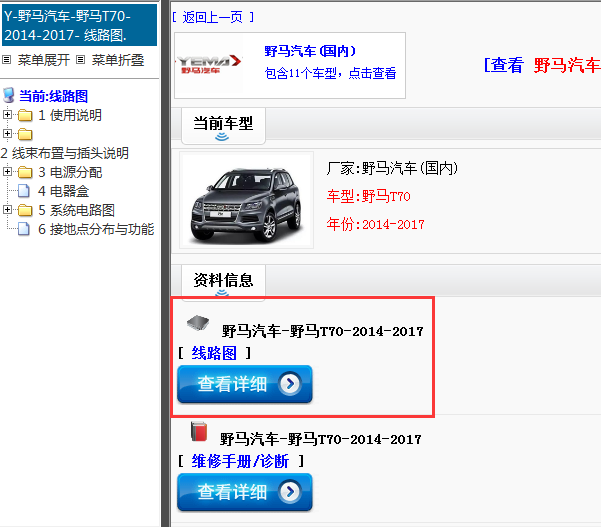
Task: Expand all menus via 菜单展开
Action: 43,60
